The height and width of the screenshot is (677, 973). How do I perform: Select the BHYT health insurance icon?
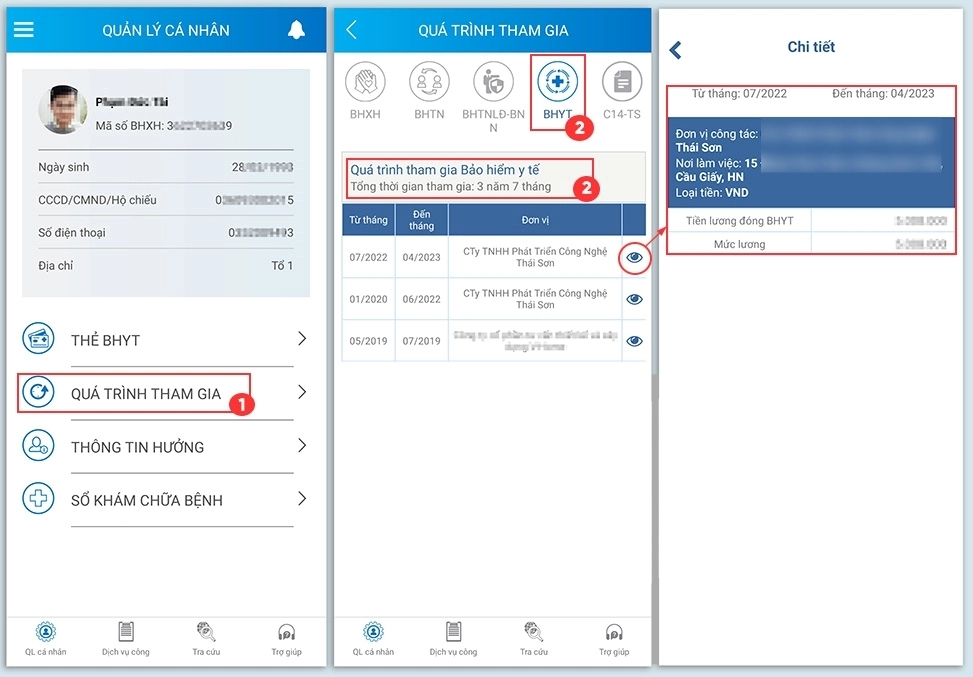click(557, 81)
